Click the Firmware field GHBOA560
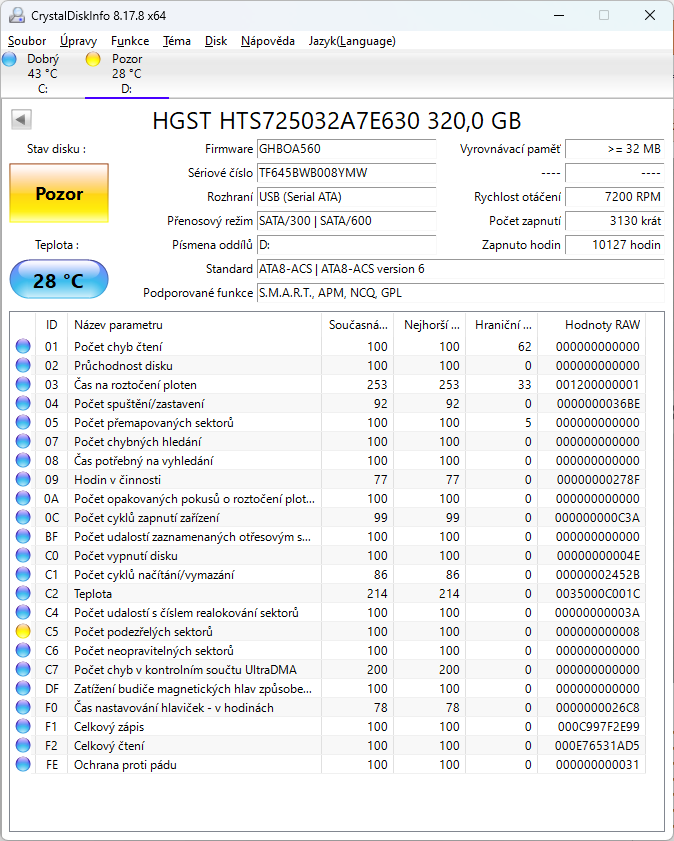This screenshot has height=841, width=674. (346, 149)
